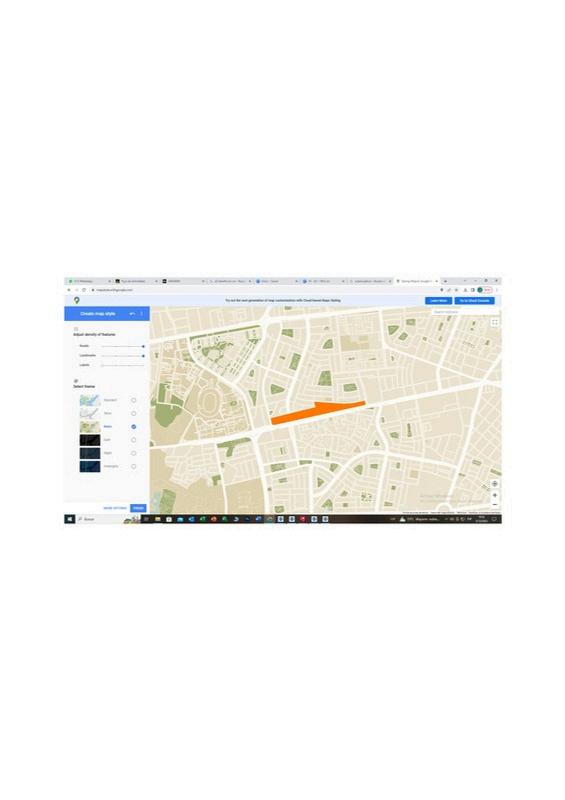Select the Standard theme radio button
This screenshot has width=565, height=800.
click(134, 400)
